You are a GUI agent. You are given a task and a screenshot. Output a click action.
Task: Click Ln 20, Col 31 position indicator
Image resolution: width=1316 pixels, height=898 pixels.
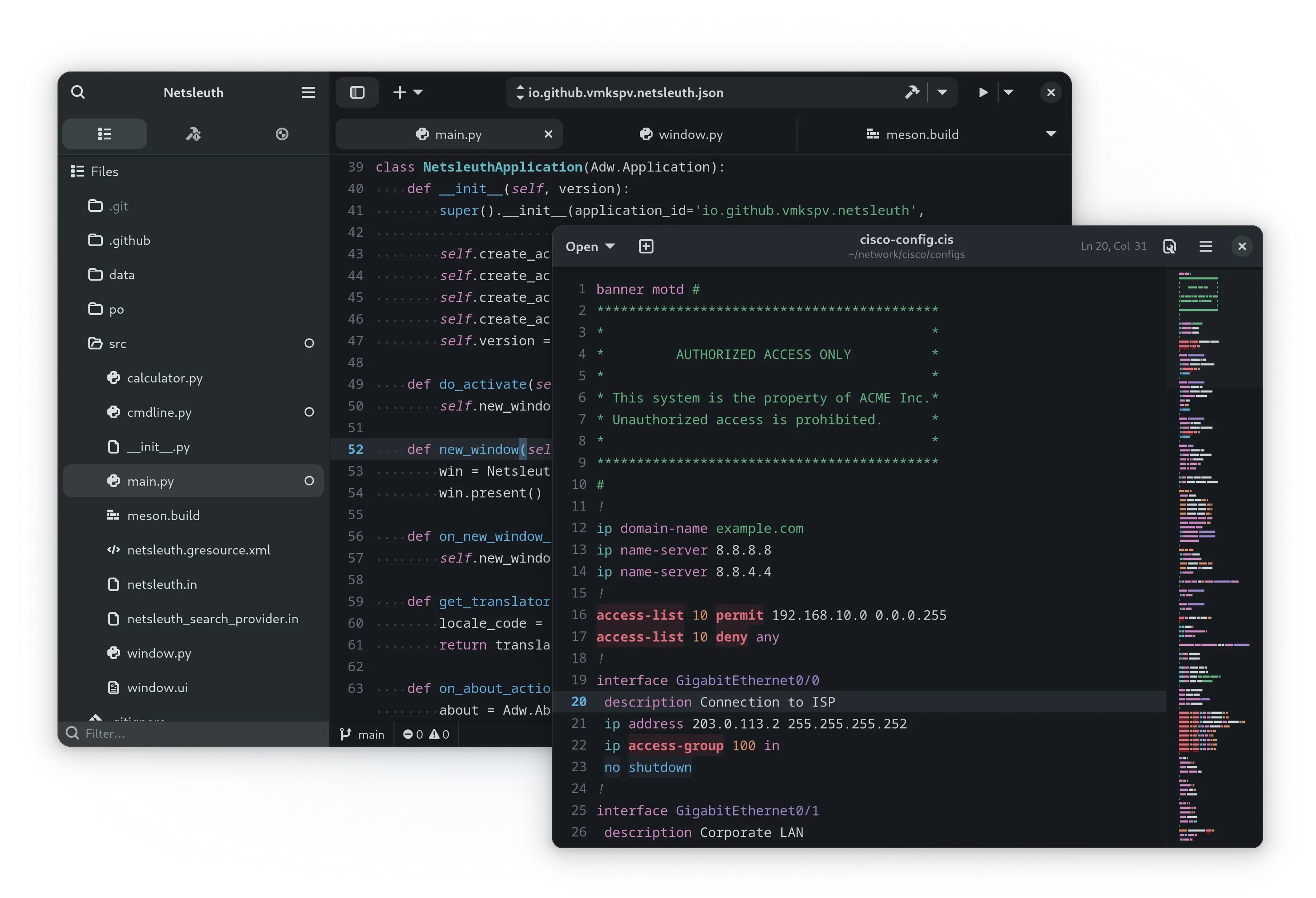[1113, 247]
